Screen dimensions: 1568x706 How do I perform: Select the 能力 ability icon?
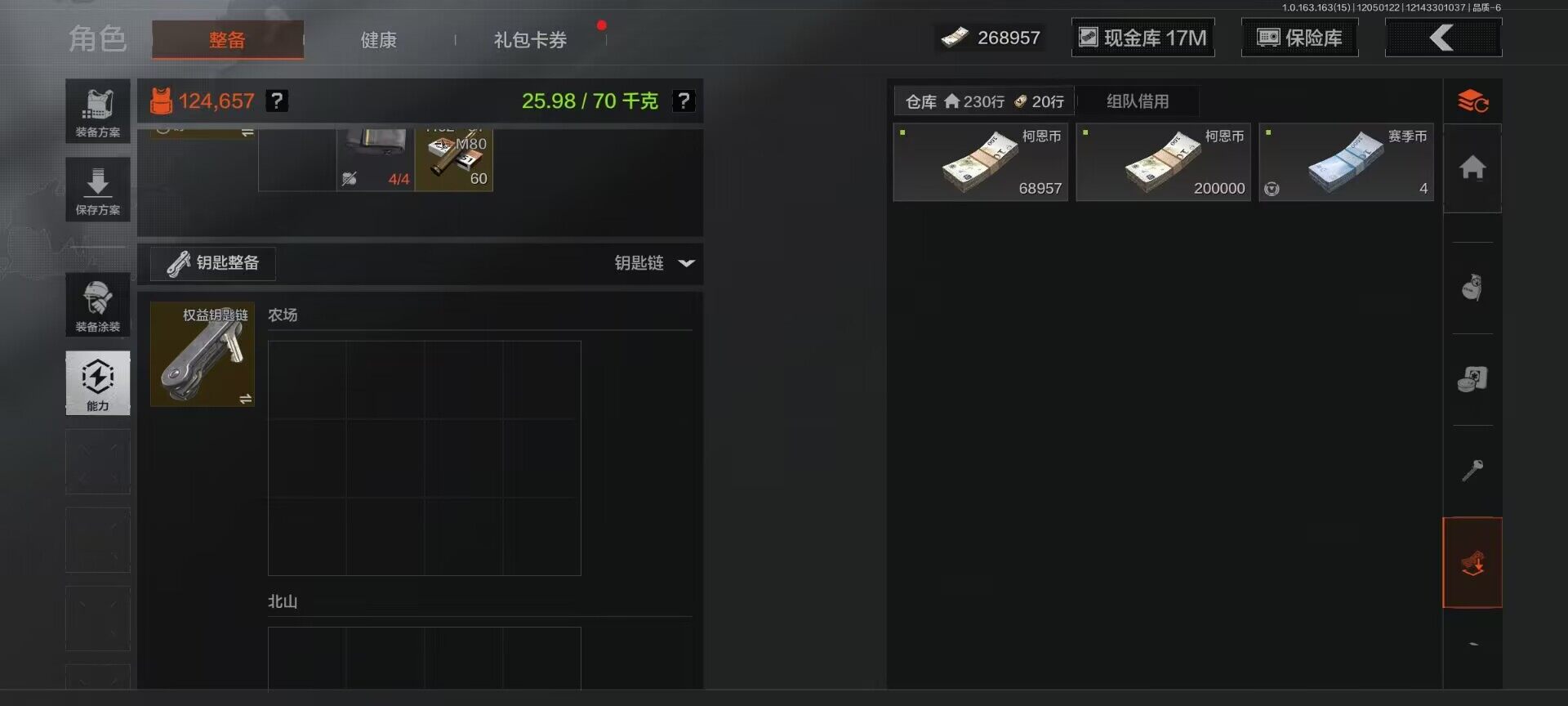98,383
